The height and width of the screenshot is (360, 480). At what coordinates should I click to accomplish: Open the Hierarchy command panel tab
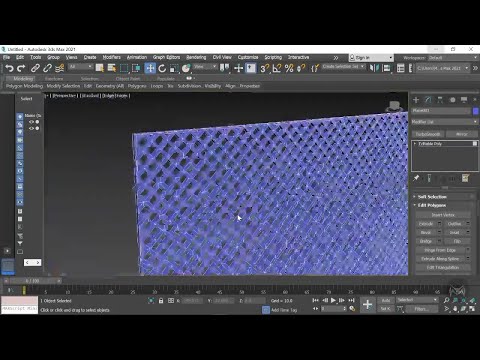(440, 100)
